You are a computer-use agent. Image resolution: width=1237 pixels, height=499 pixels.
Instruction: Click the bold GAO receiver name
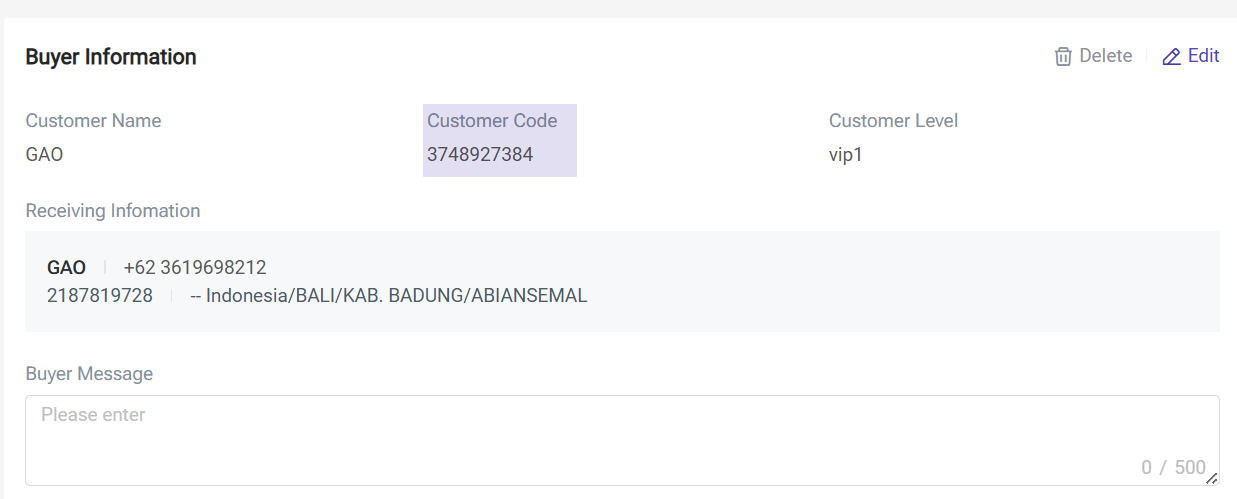click(x=66, y=268)
